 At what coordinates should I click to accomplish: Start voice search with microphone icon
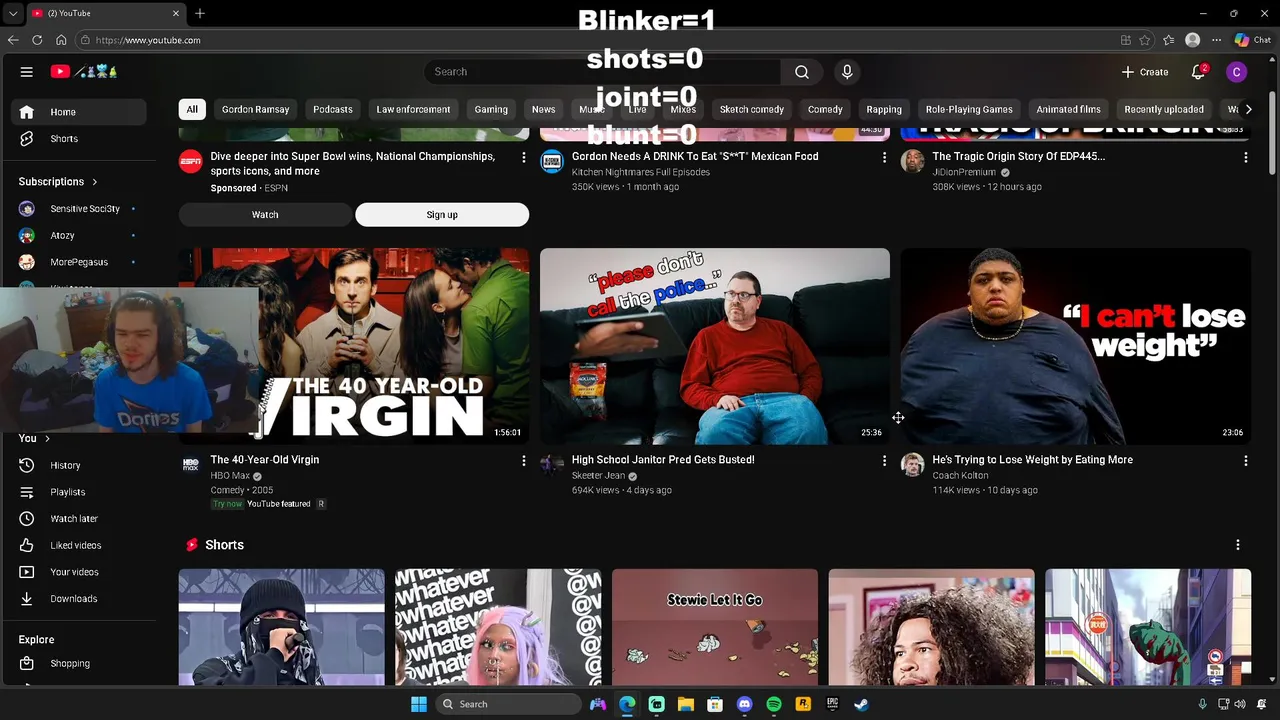(847, 72)
